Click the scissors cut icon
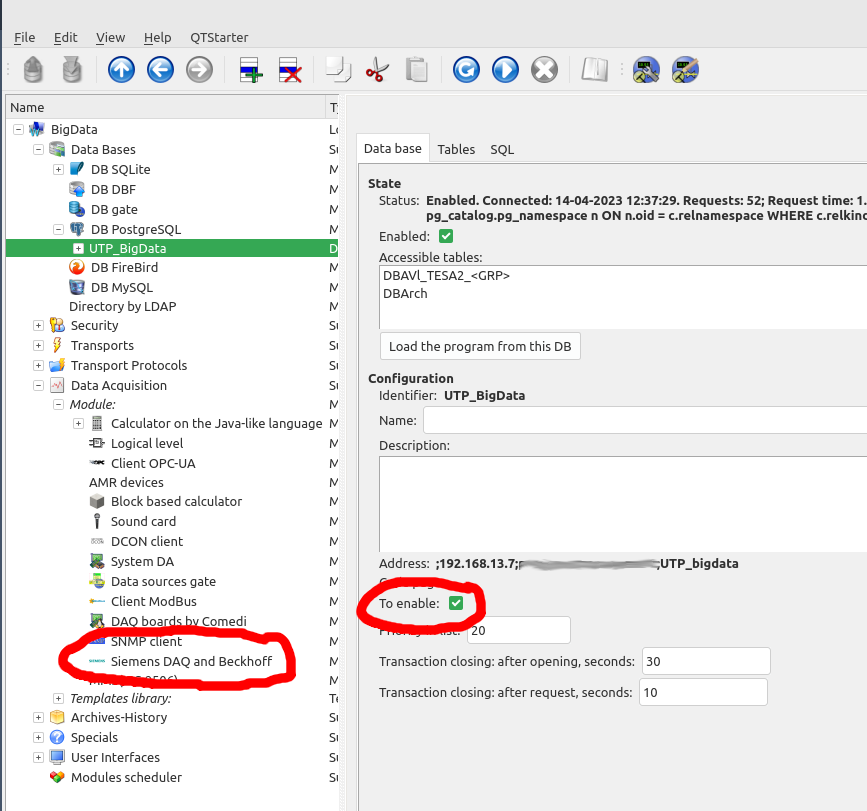867x811 pixels. coord(377,70)
